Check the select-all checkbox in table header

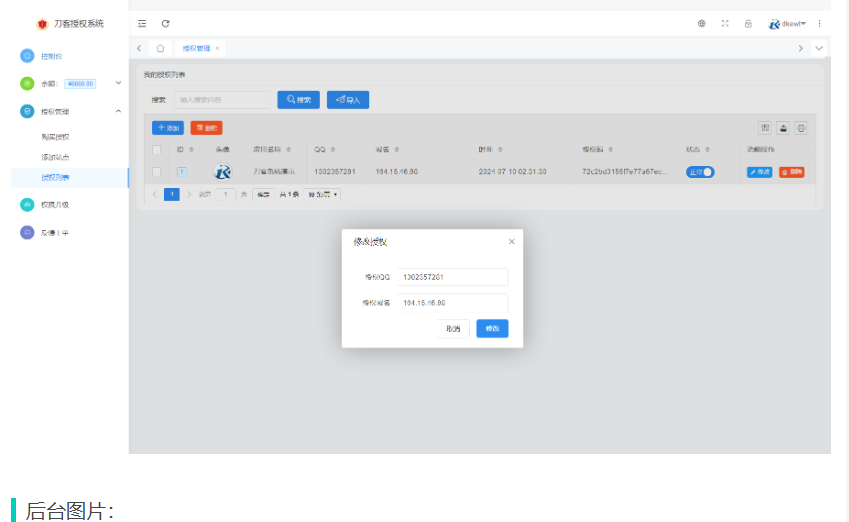(x=156, y=150)
